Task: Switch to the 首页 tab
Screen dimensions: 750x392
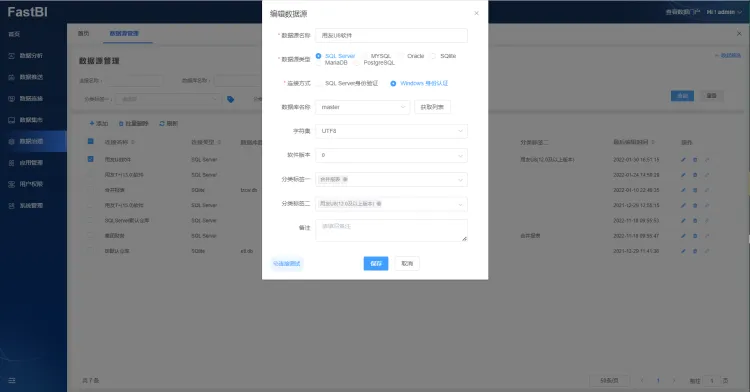Action: [x=83, y=33]
